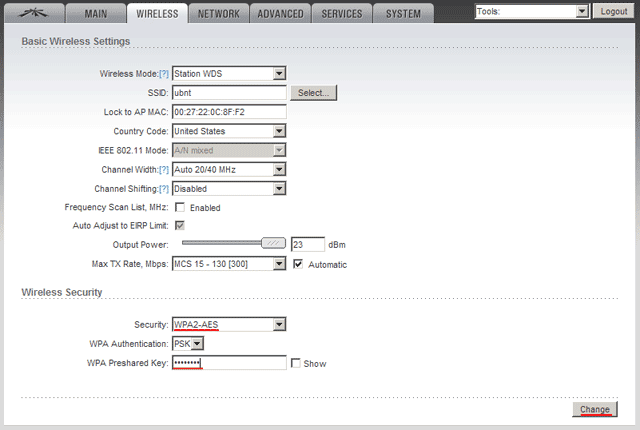The width and height of the screenshot is (640, 430).
Task: Open the Ubiquiti logo tab
Action: coord(34,13)
